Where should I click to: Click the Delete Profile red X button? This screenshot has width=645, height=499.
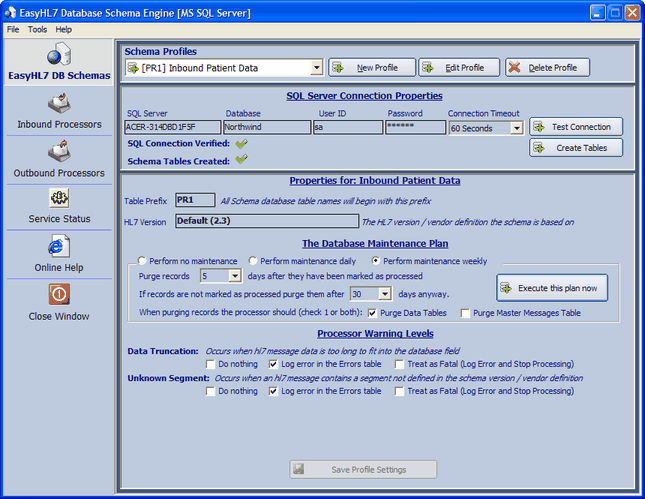[x=546, y=67]
